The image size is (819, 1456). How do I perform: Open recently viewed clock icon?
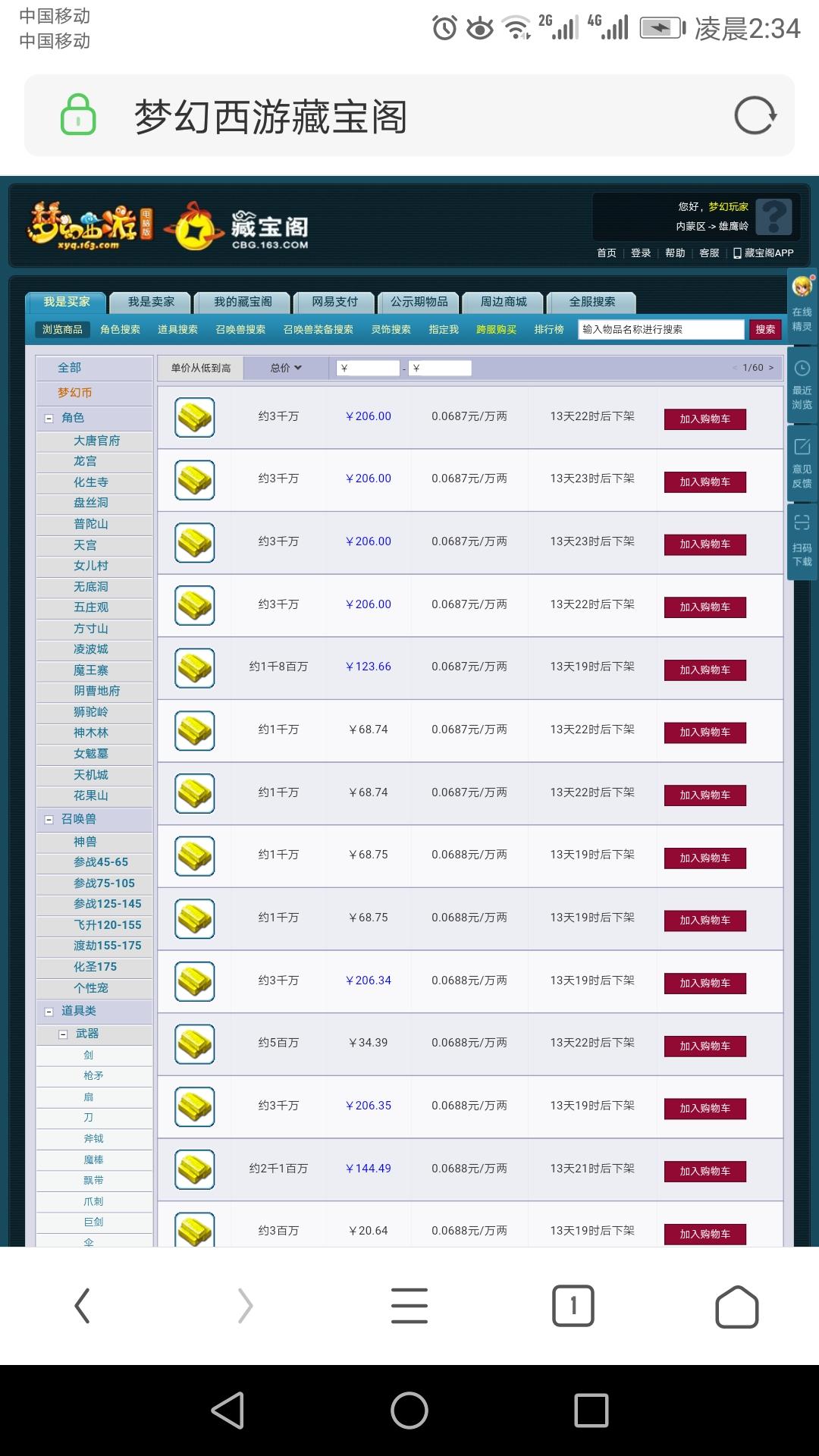pos(802,369)
